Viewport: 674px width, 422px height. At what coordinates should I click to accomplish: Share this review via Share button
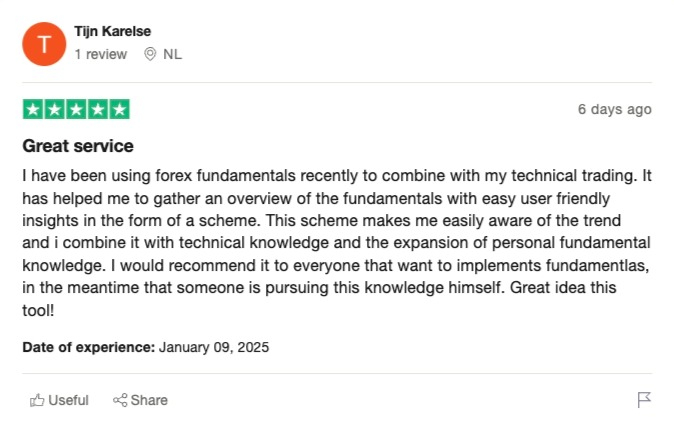pos(140,401)
